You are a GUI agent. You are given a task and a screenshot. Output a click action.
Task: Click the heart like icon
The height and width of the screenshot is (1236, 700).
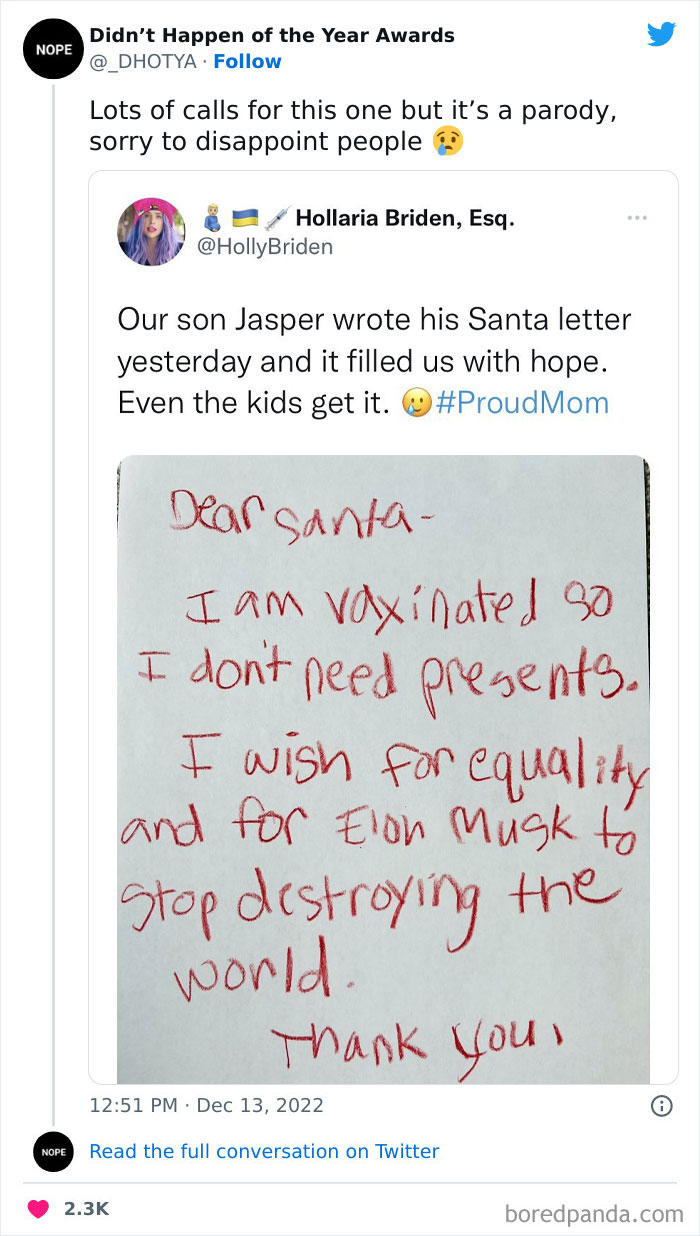(x=39, y=1208)
